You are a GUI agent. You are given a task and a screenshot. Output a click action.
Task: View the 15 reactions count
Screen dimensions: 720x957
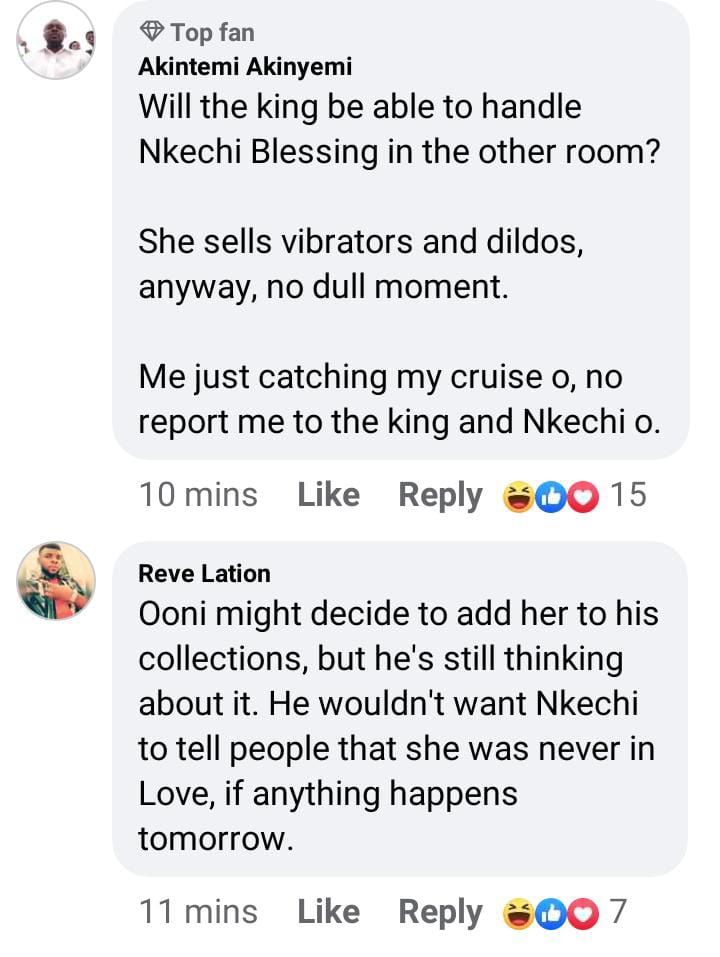pos(628,495)
